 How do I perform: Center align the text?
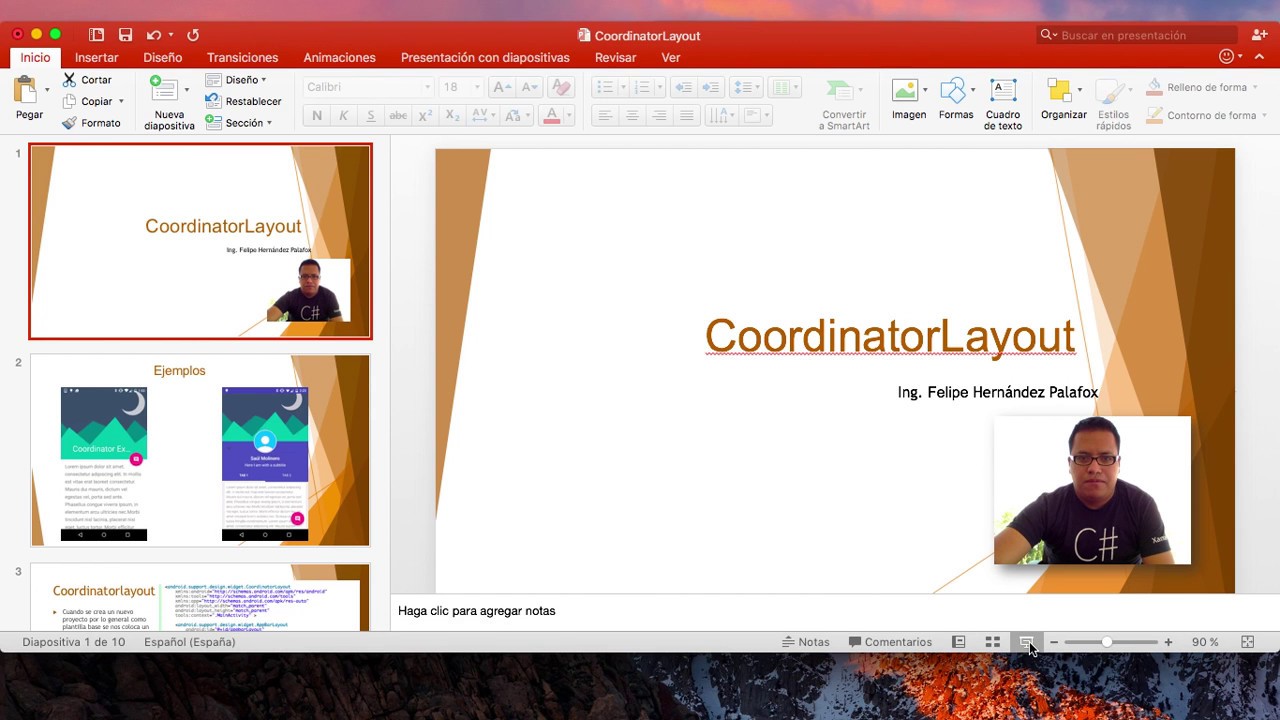[x=631, y=116]
